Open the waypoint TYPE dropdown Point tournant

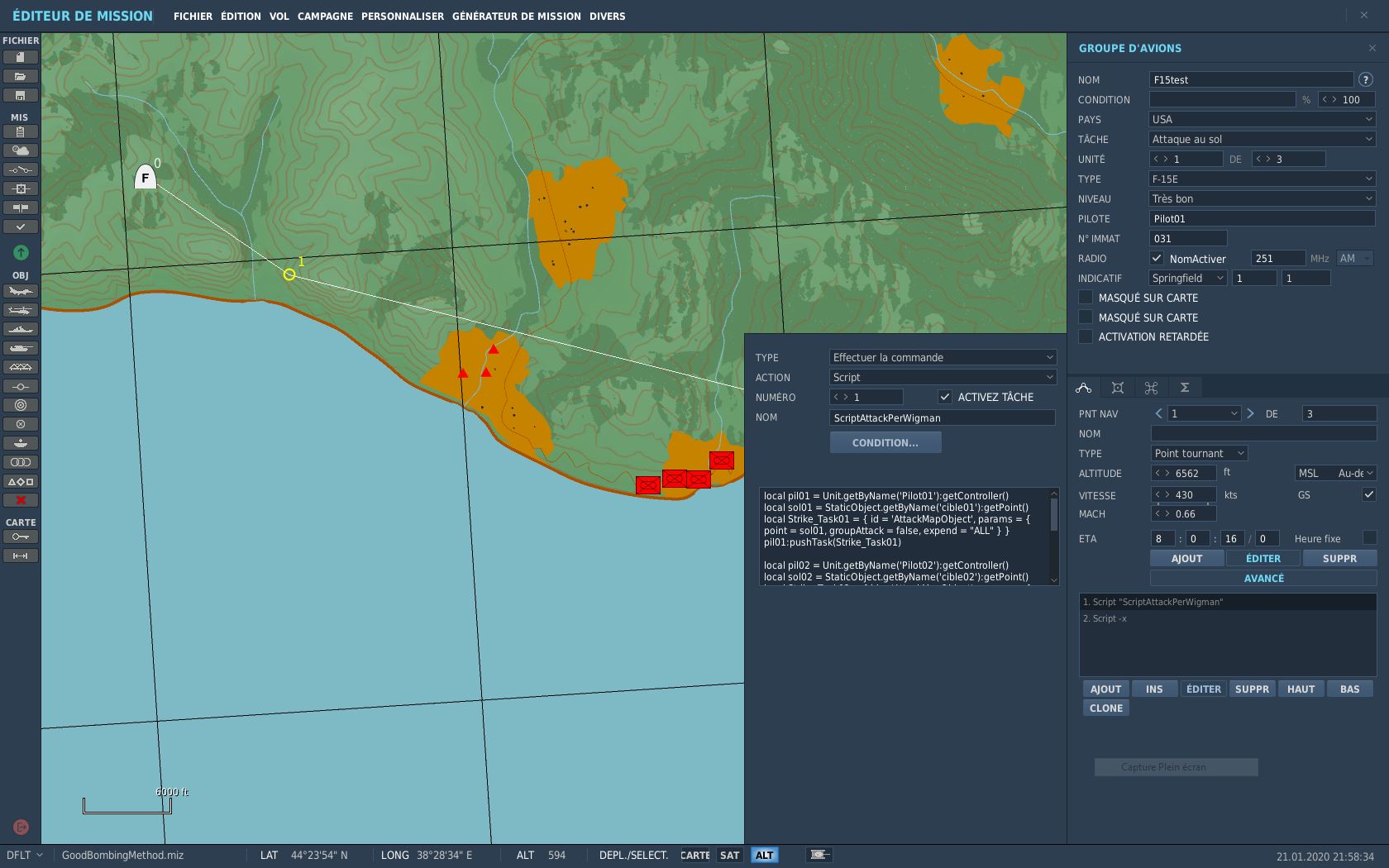1199,453
